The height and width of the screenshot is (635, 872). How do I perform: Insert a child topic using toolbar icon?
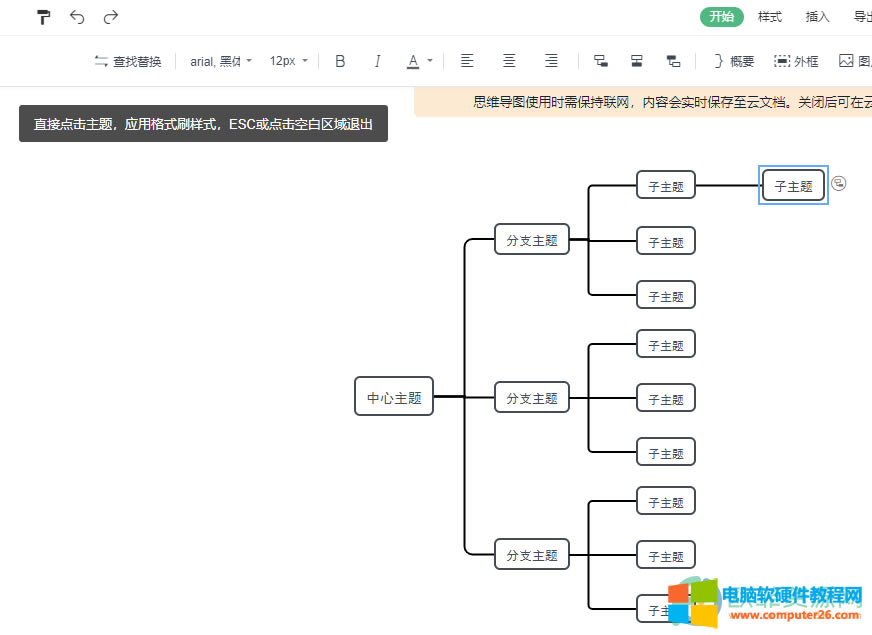click(600, 61)
